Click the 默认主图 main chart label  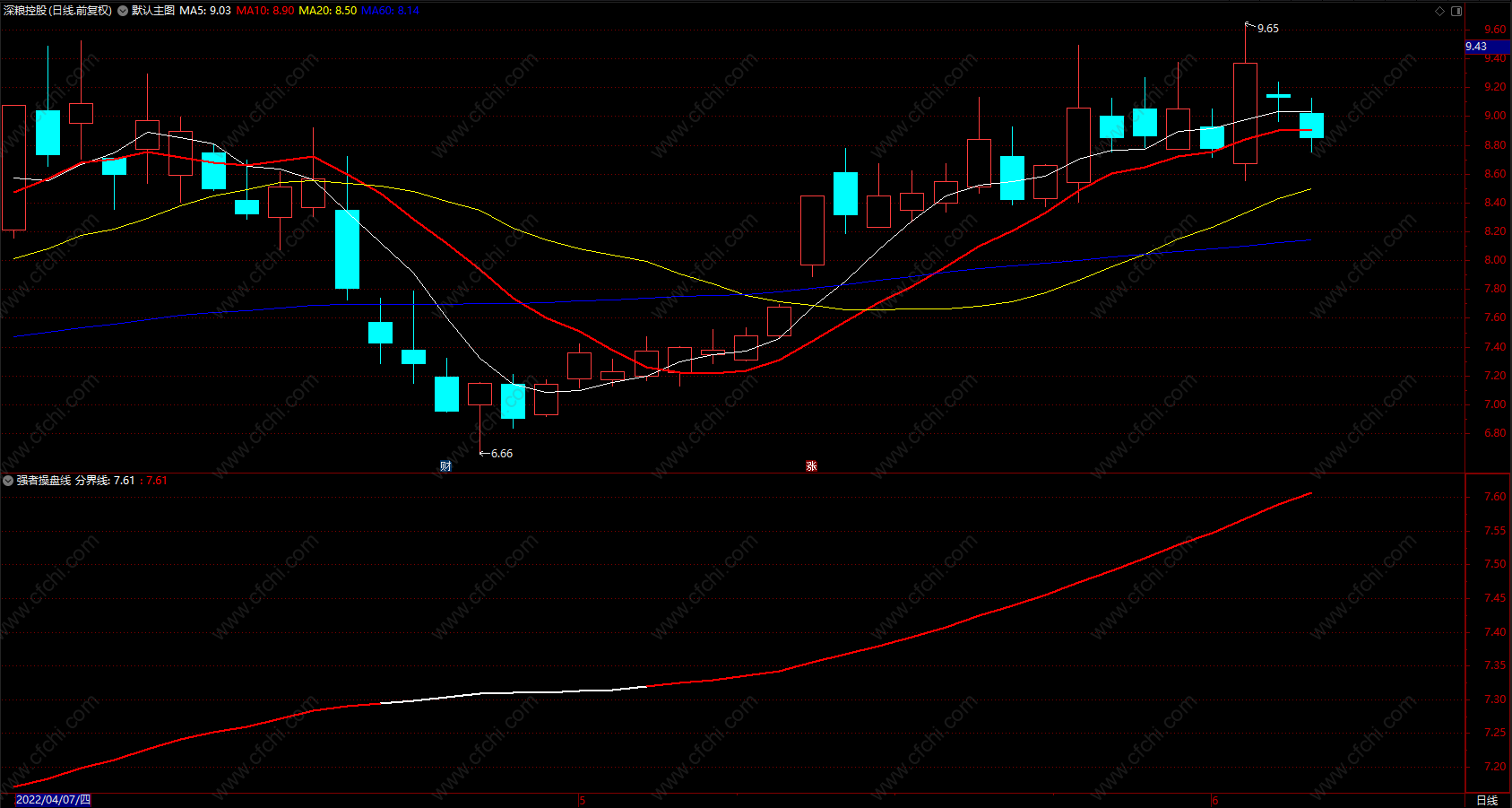(152, 11)
